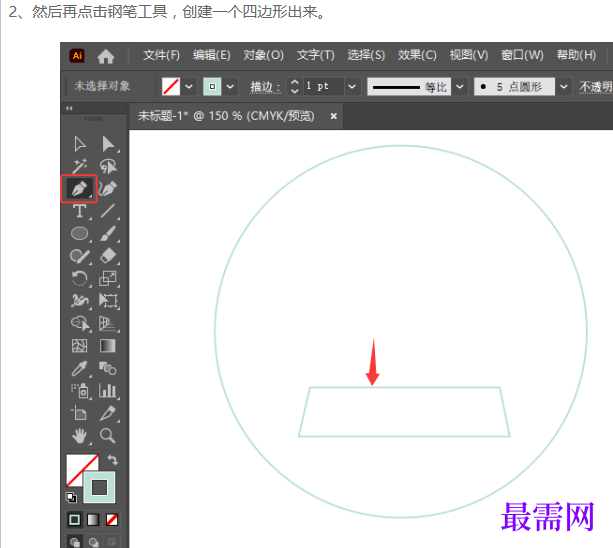
Task: Select the Eraser tool
Action: point(108,256)
